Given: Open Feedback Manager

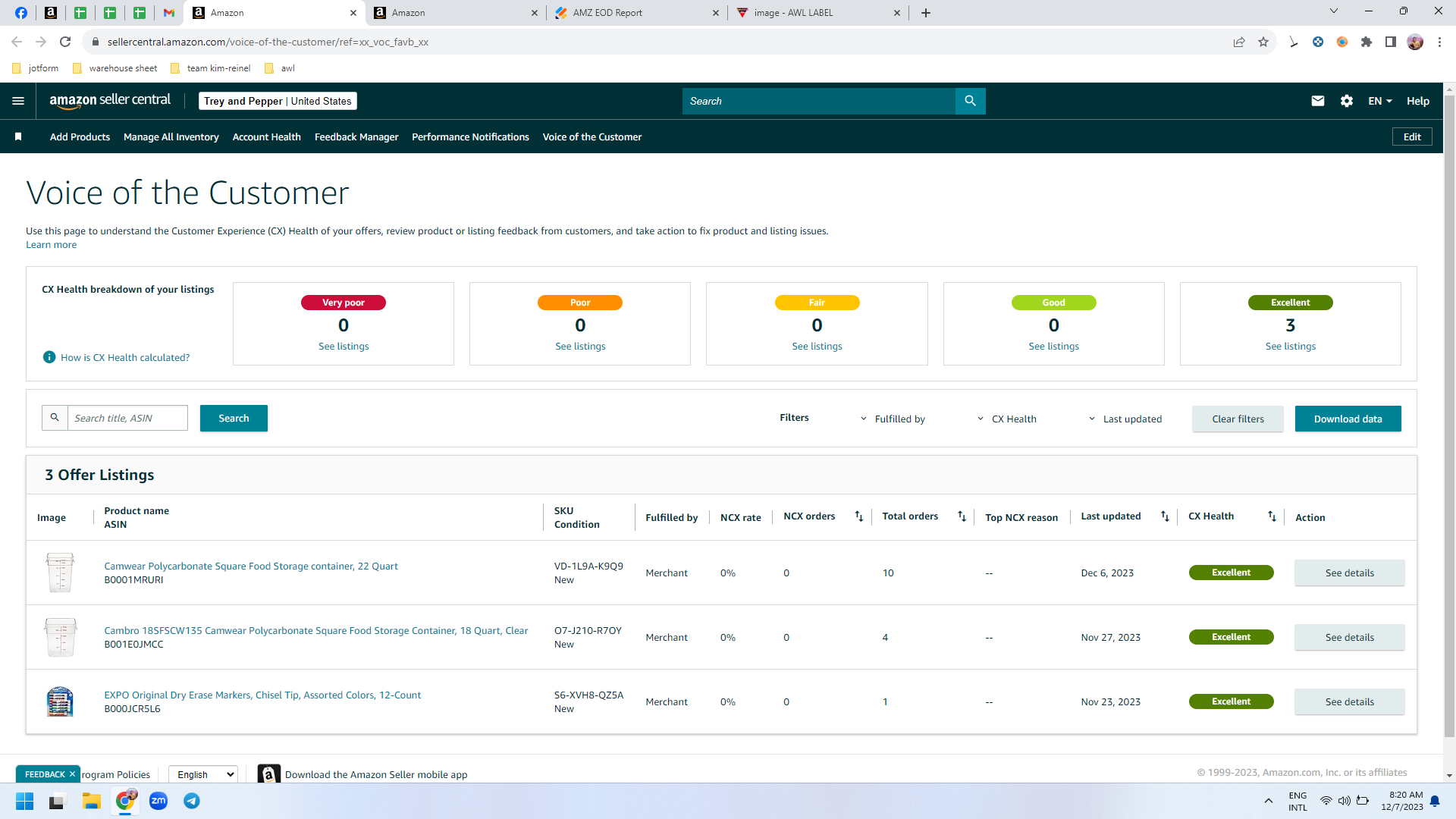Looking at the screenshot, I should [x=356, y=136].
